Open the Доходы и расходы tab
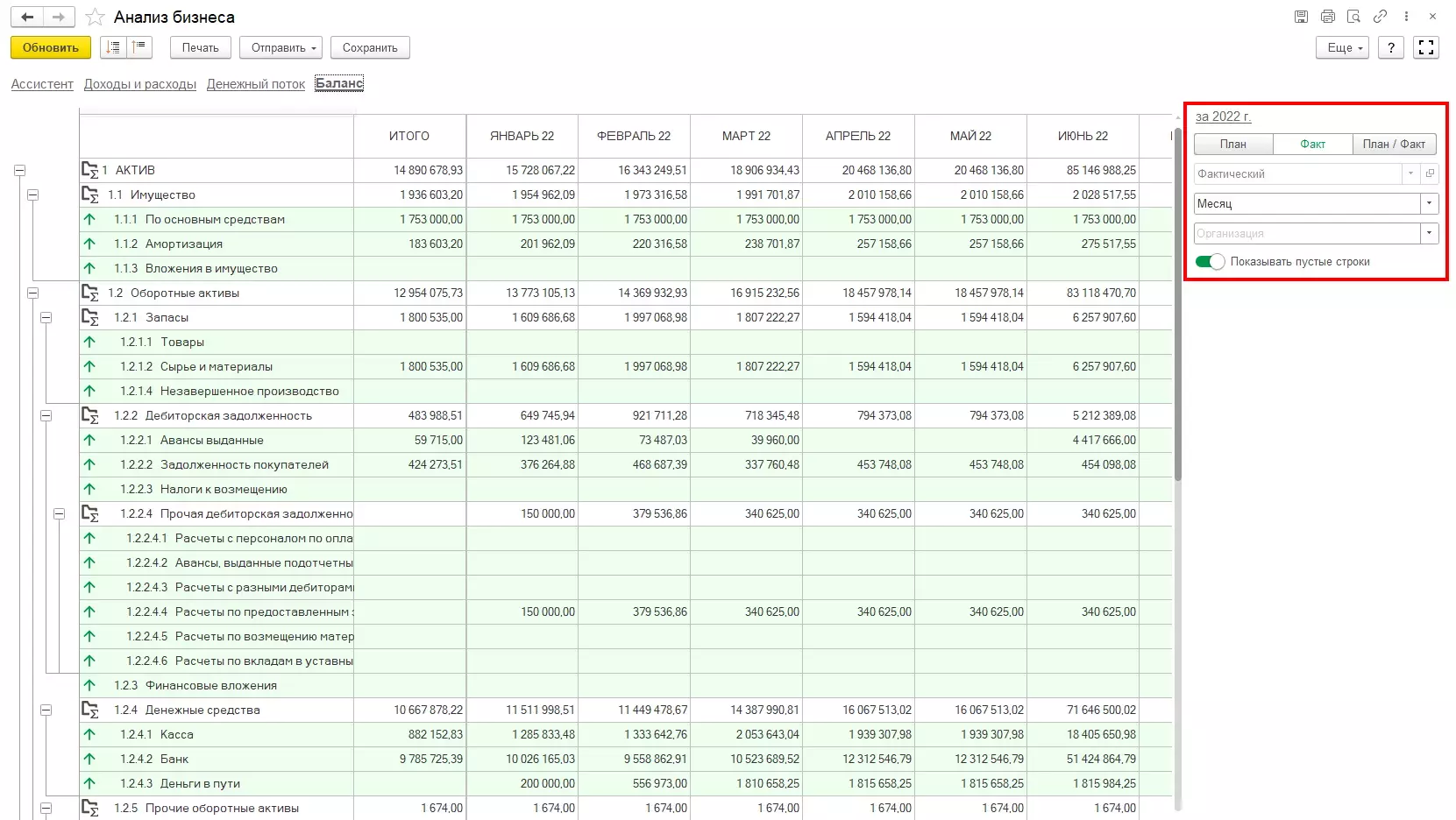 pyautogui.click(x=140, y=84)
